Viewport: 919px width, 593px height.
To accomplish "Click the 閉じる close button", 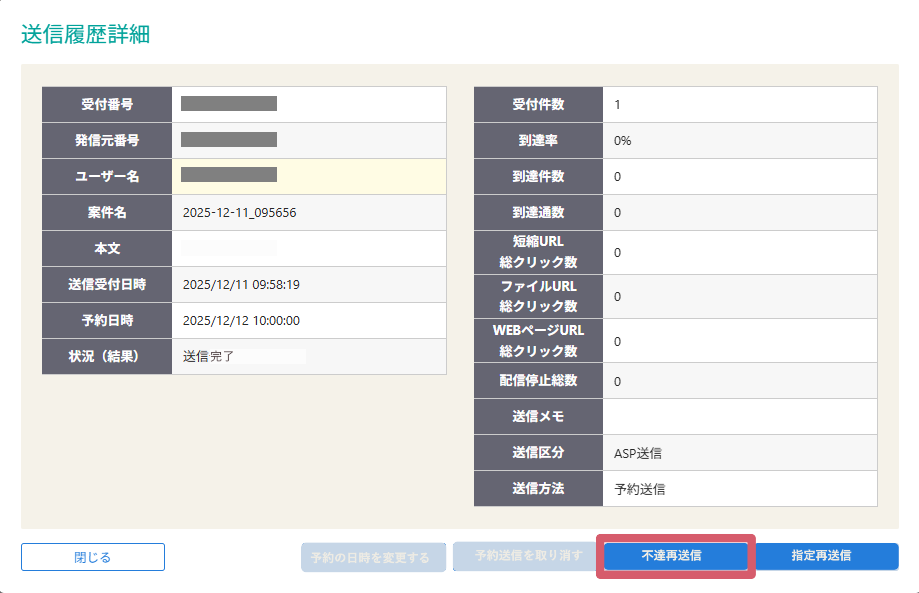I will pos(92,557).
